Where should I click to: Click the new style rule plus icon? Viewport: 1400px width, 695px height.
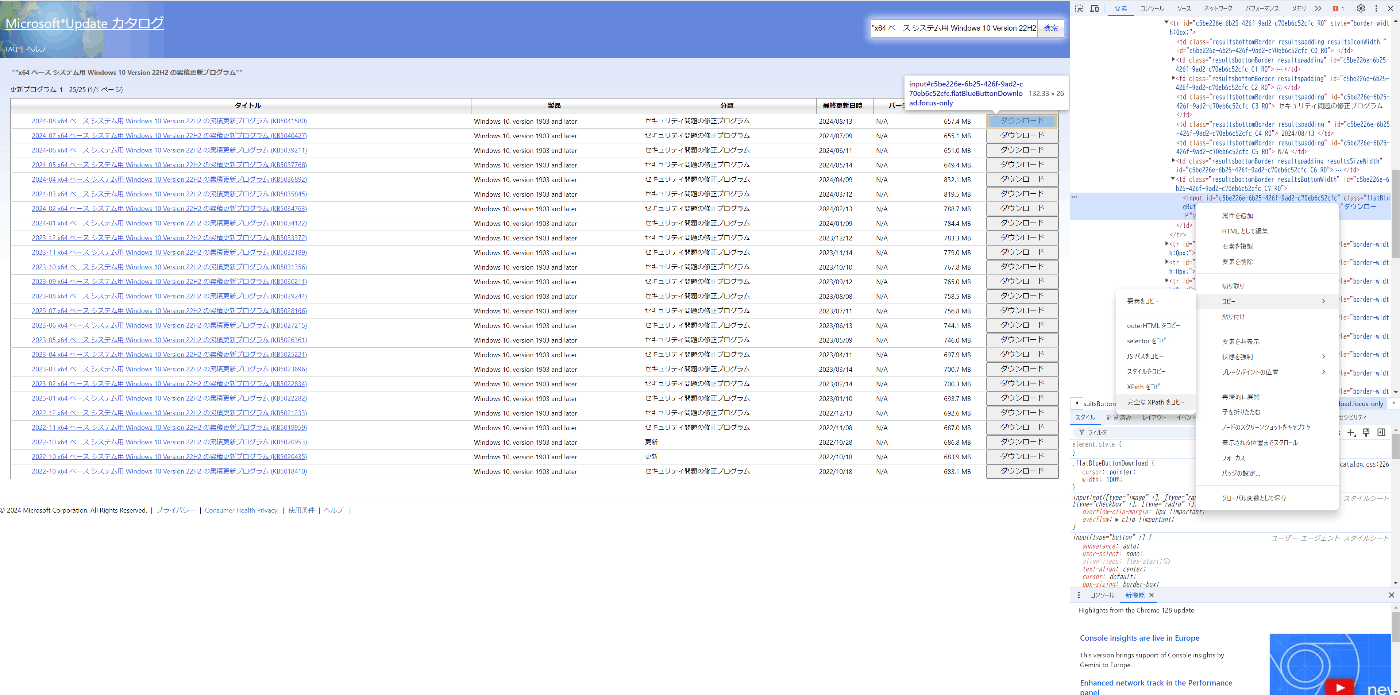pyautogui.click(x=1352, y=432)
